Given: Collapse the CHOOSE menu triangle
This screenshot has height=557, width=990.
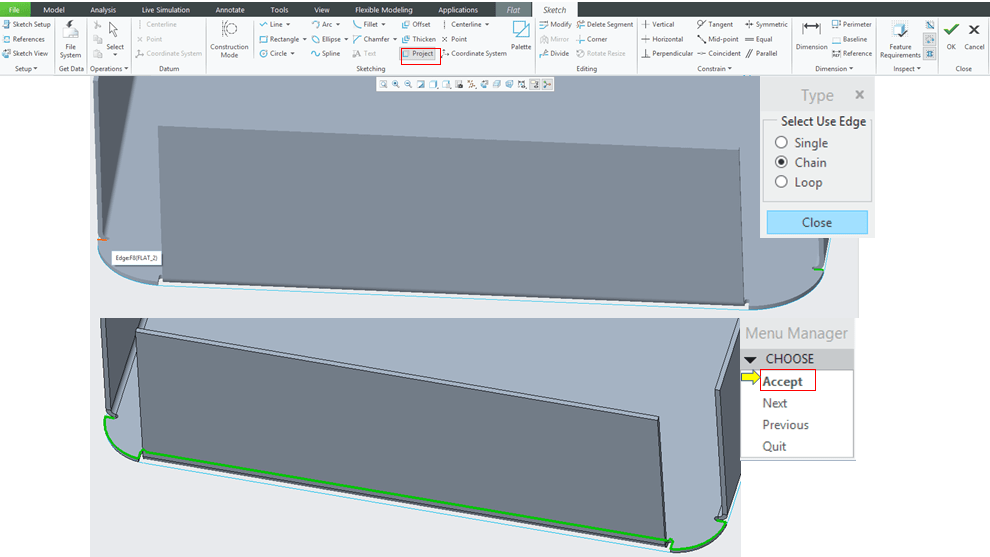Looking at the screenshot, I should point(750,359).
